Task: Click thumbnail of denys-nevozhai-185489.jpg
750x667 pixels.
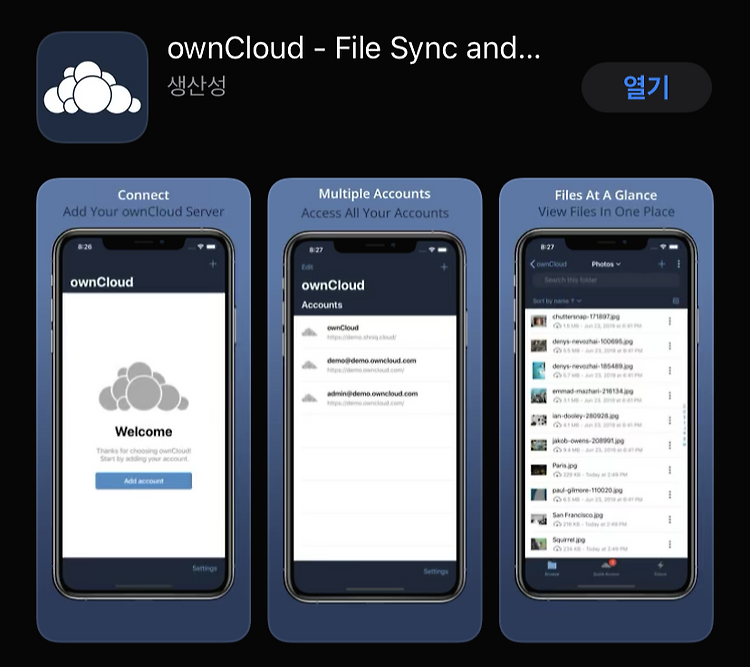Action: 539,371
